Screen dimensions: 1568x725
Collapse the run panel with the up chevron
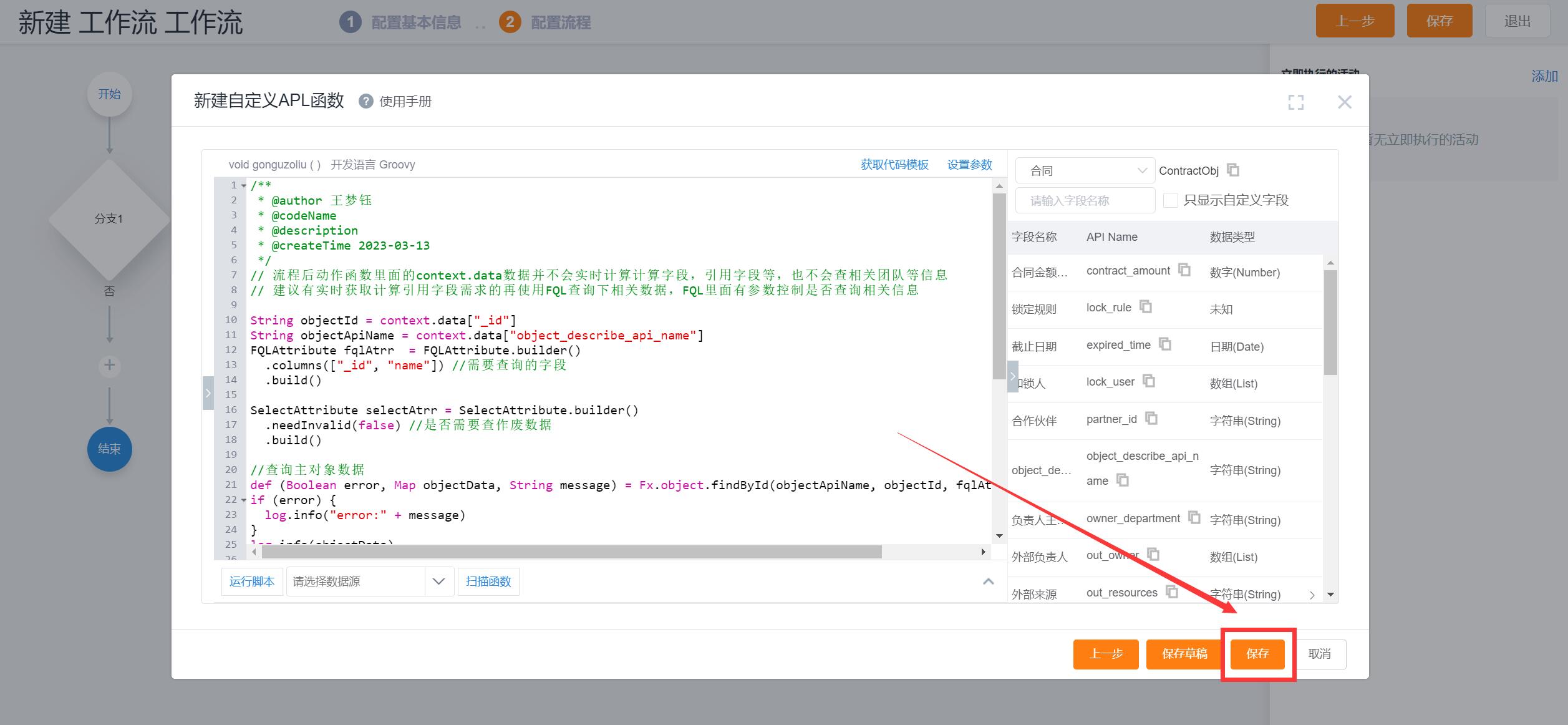[988, 581]
